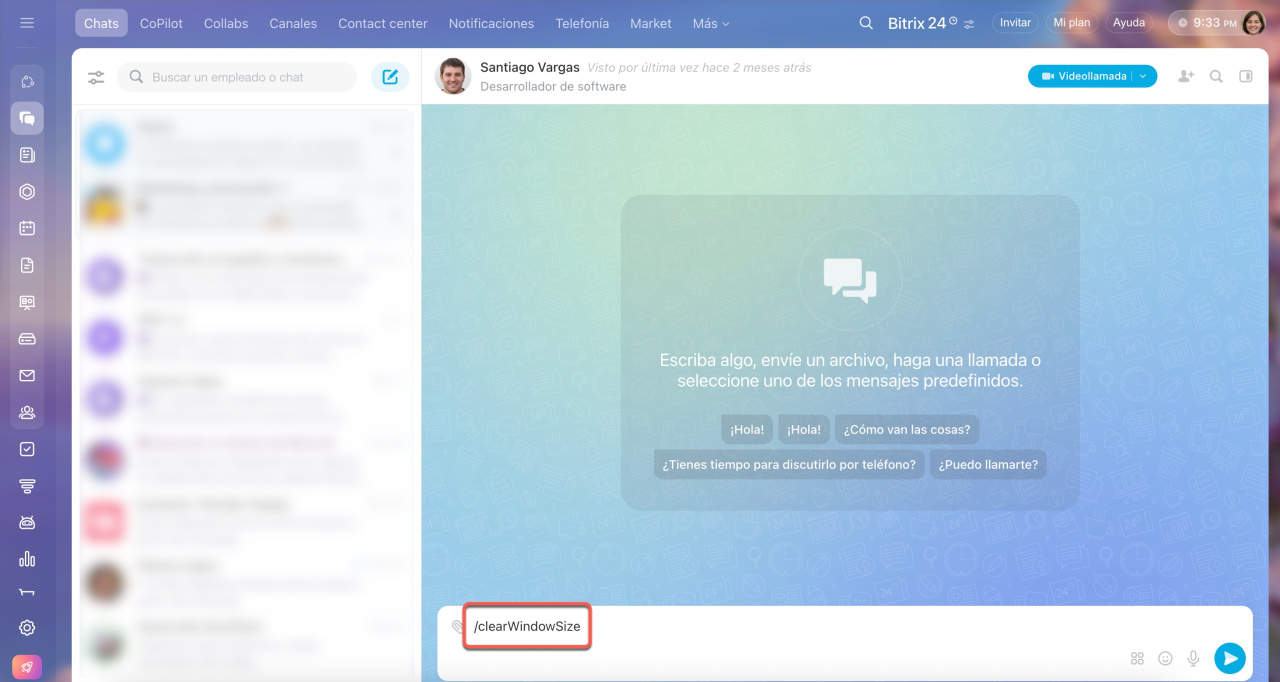Switch to the CoPilot tab
Screen dimensions: 1280x682
tap(161, 23)
